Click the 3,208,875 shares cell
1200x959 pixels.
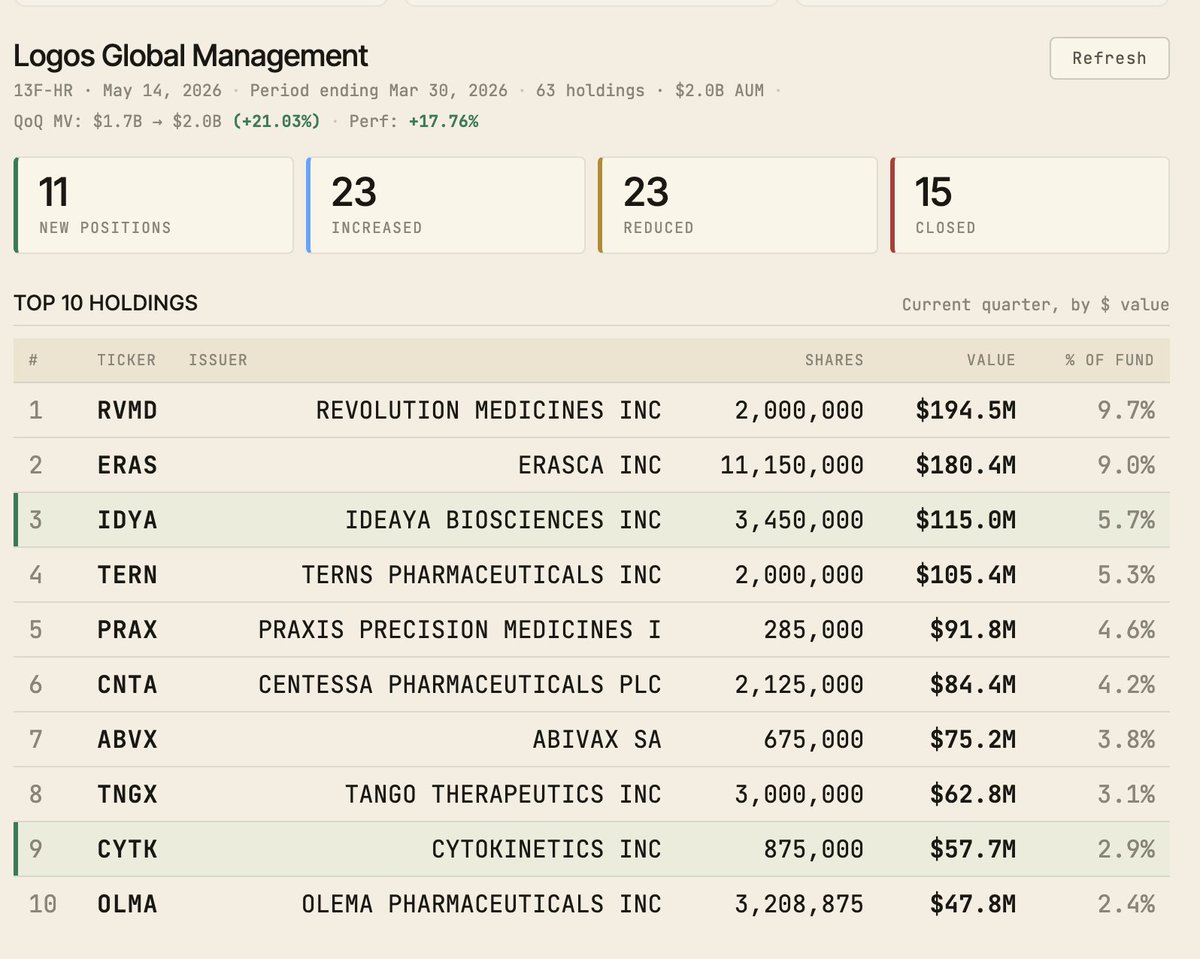pos(799,905)
